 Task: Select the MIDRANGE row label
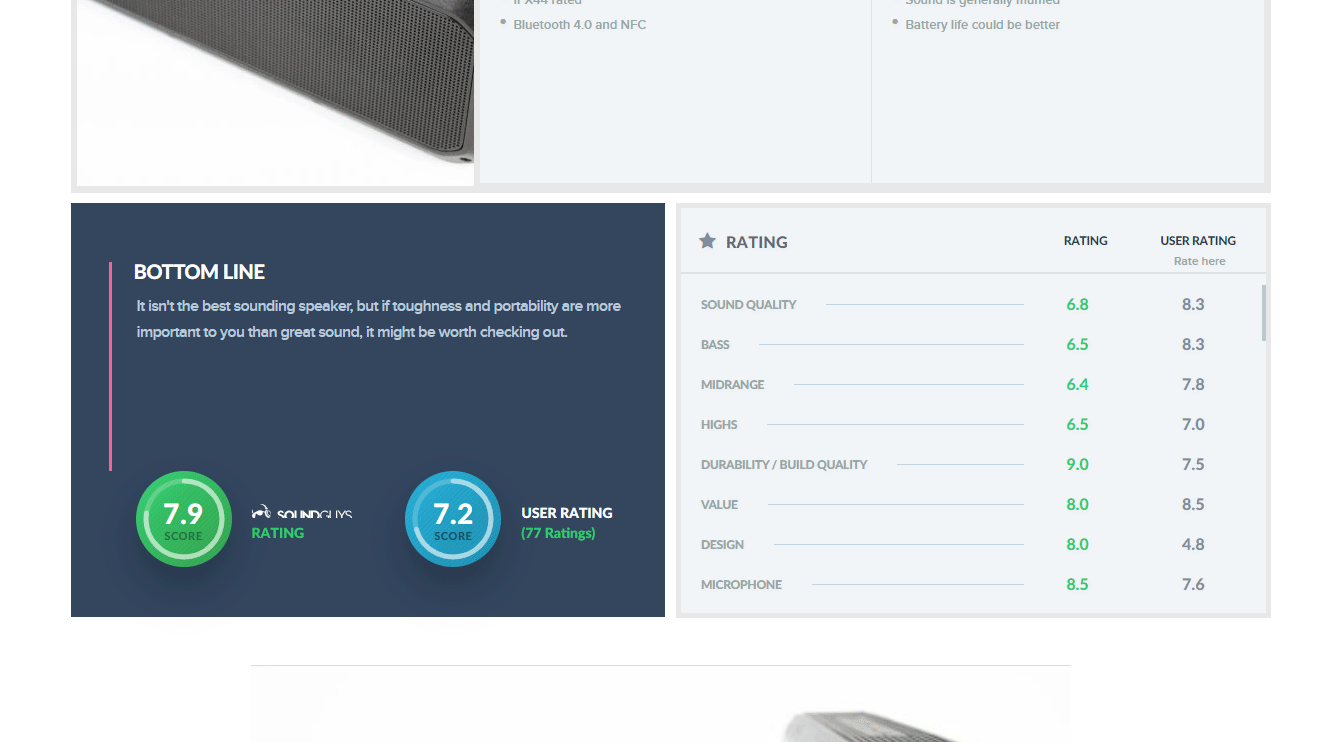(x=732, y=385)
